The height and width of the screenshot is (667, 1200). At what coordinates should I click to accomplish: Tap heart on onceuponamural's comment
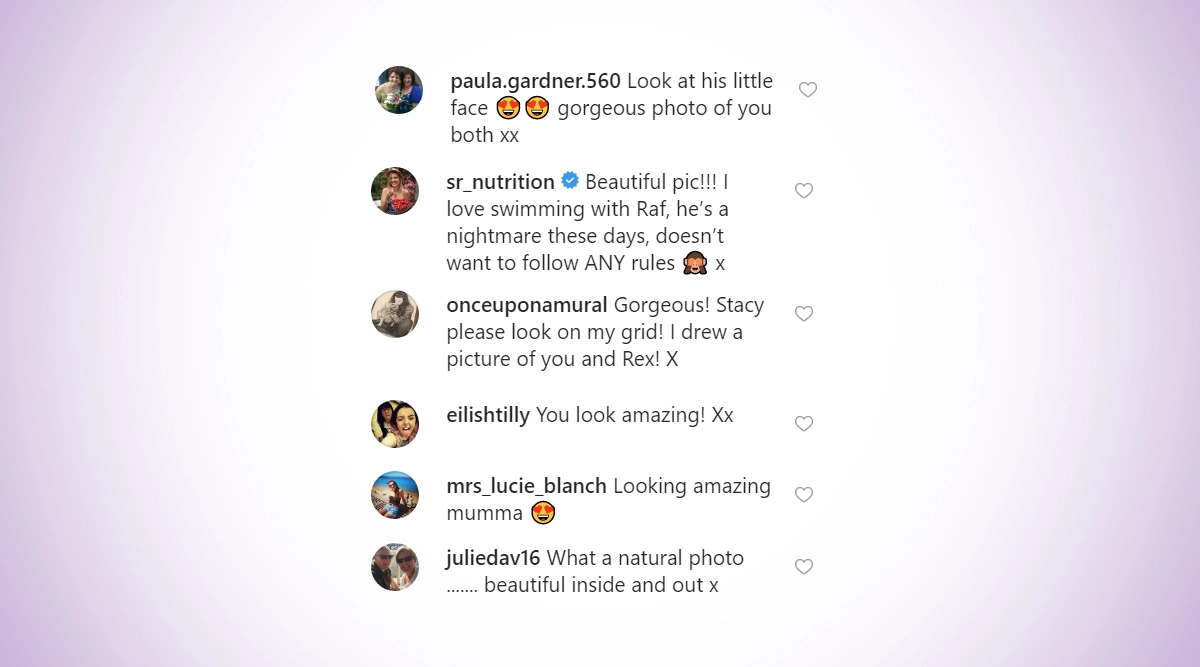click(x=804, y=314)
